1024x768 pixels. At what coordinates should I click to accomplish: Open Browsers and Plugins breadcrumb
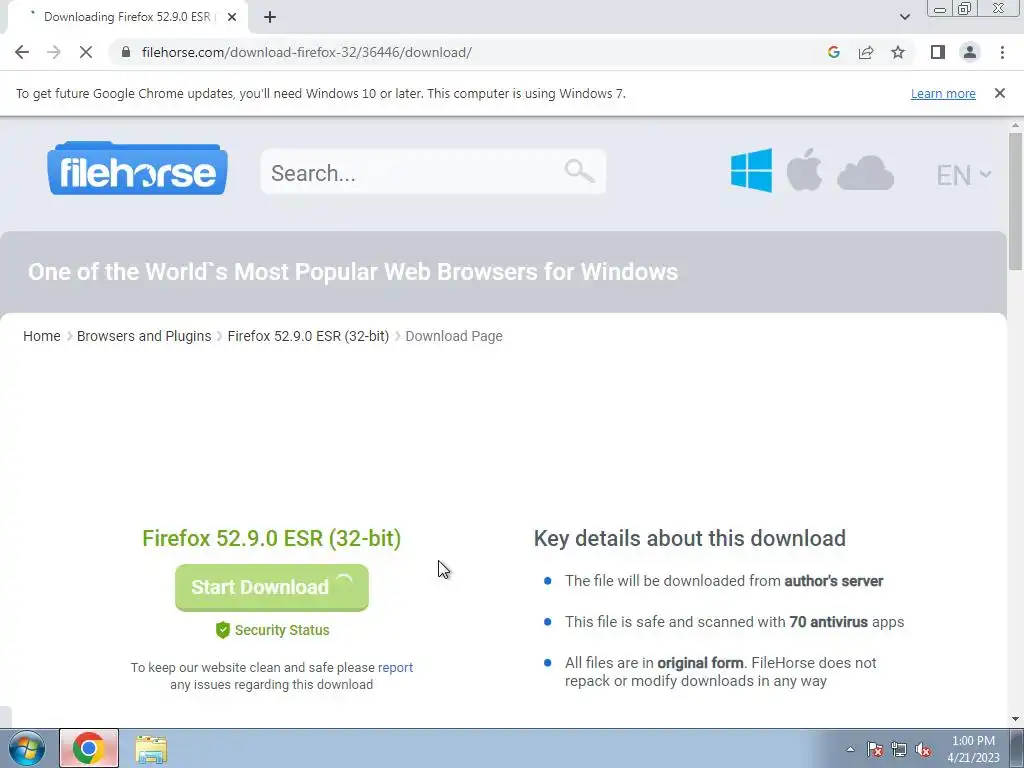[x=144, y=336]
